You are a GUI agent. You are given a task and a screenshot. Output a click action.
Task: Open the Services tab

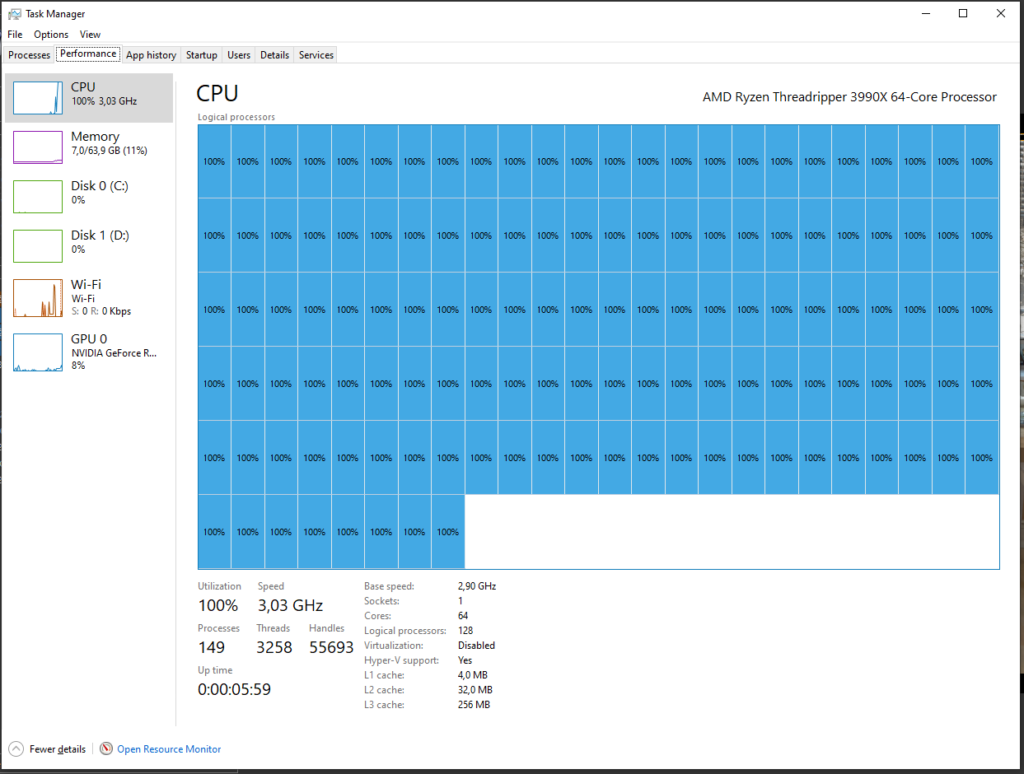tap(316, 55)
